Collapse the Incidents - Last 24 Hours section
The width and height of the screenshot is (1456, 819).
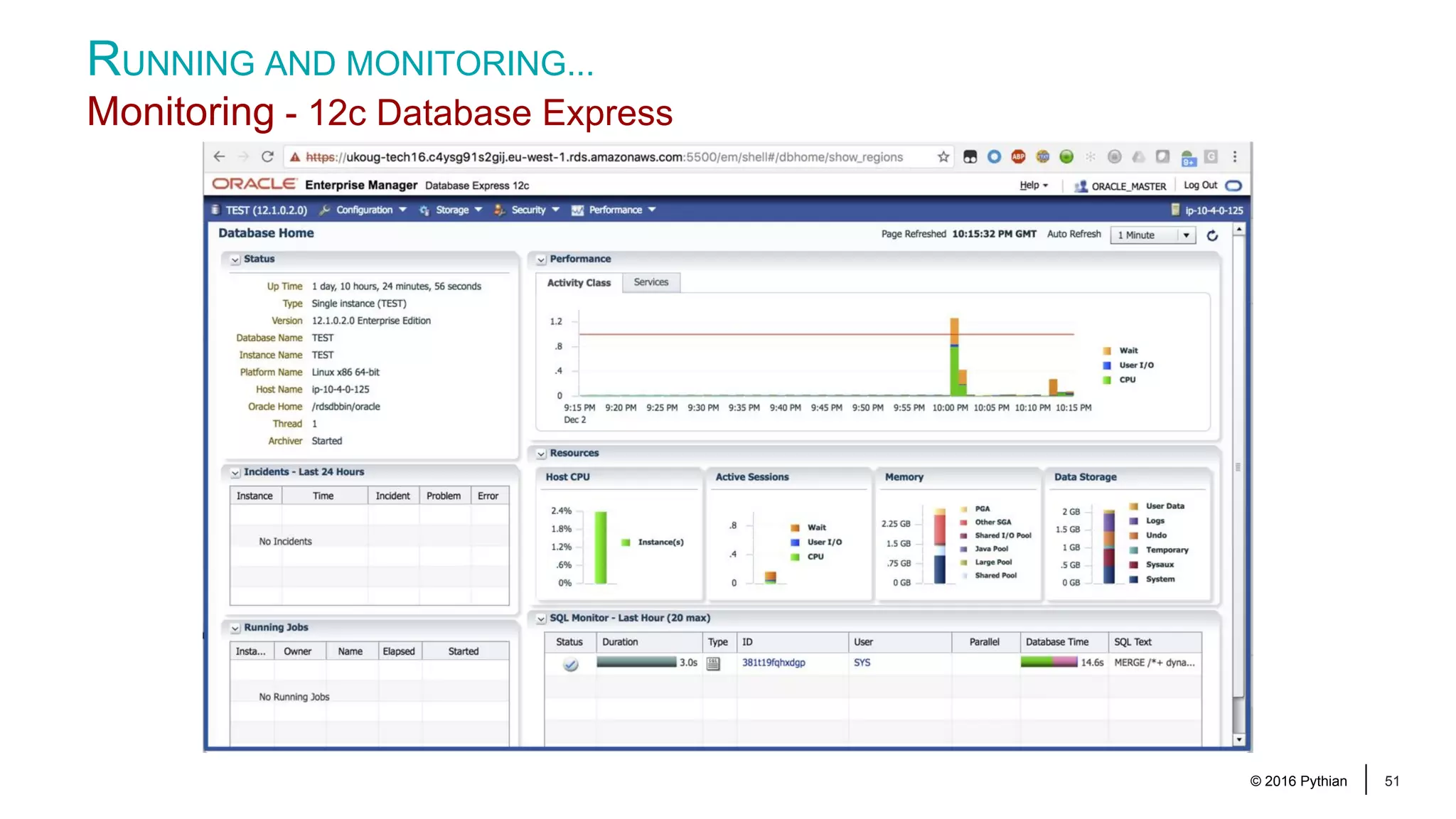[x=235, y=473]
